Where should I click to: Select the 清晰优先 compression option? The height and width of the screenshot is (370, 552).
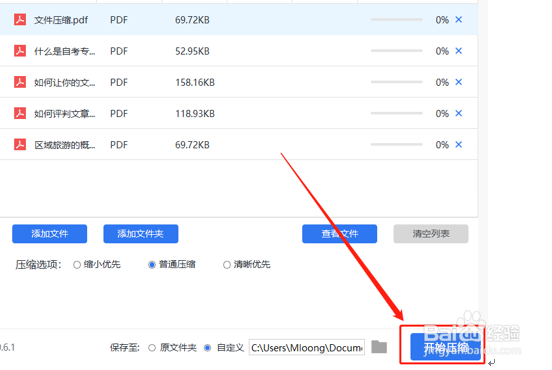[x=227, y=265]
